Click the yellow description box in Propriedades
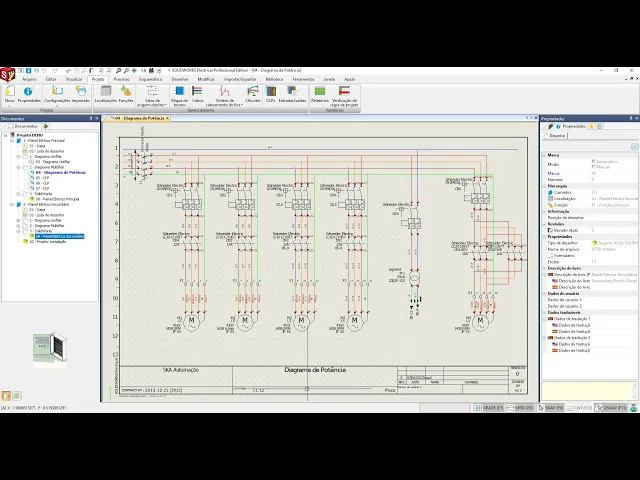 [589, 391]
